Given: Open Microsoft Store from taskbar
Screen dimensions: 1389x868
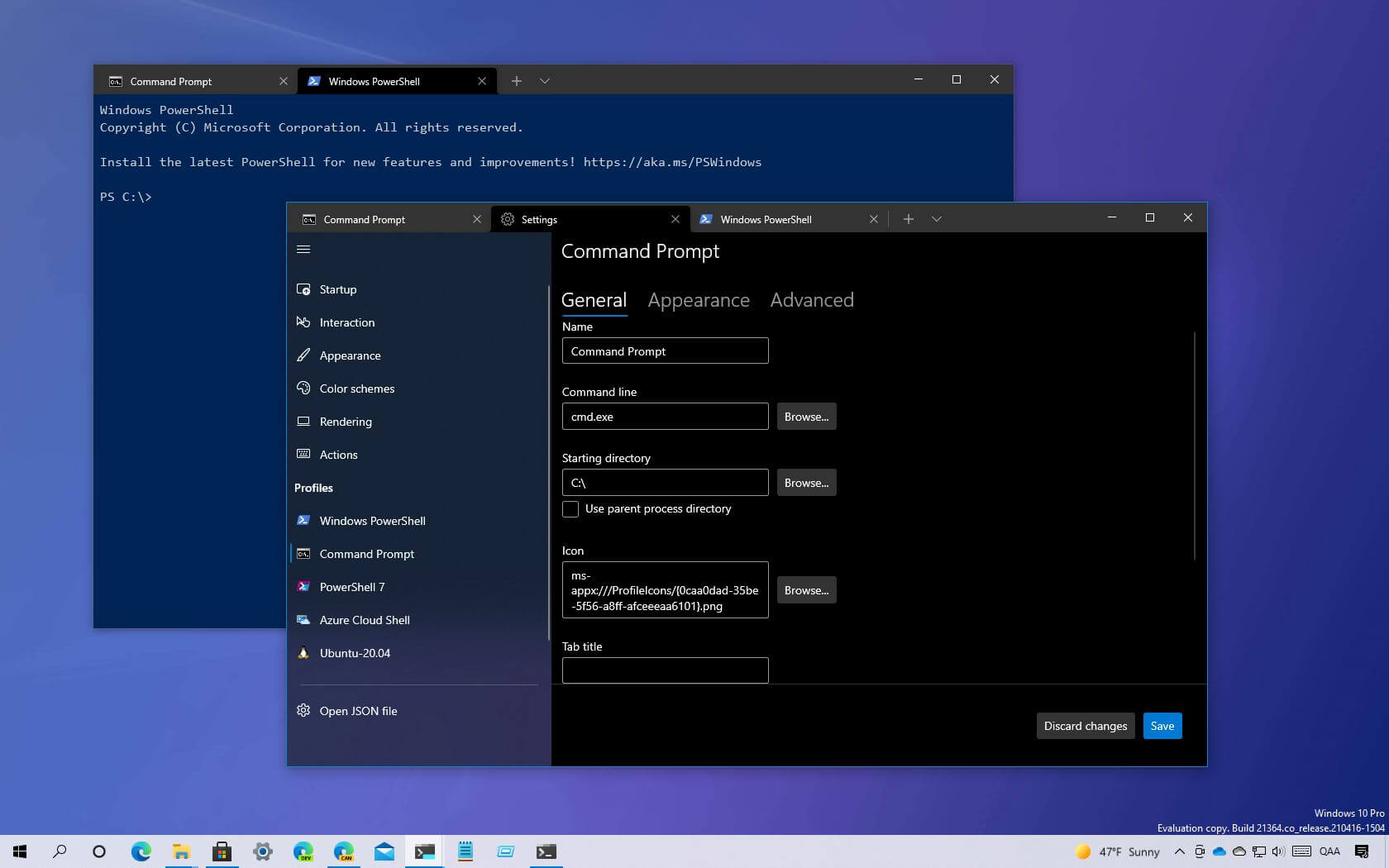Looking at the screenshot, I should 222,851.
